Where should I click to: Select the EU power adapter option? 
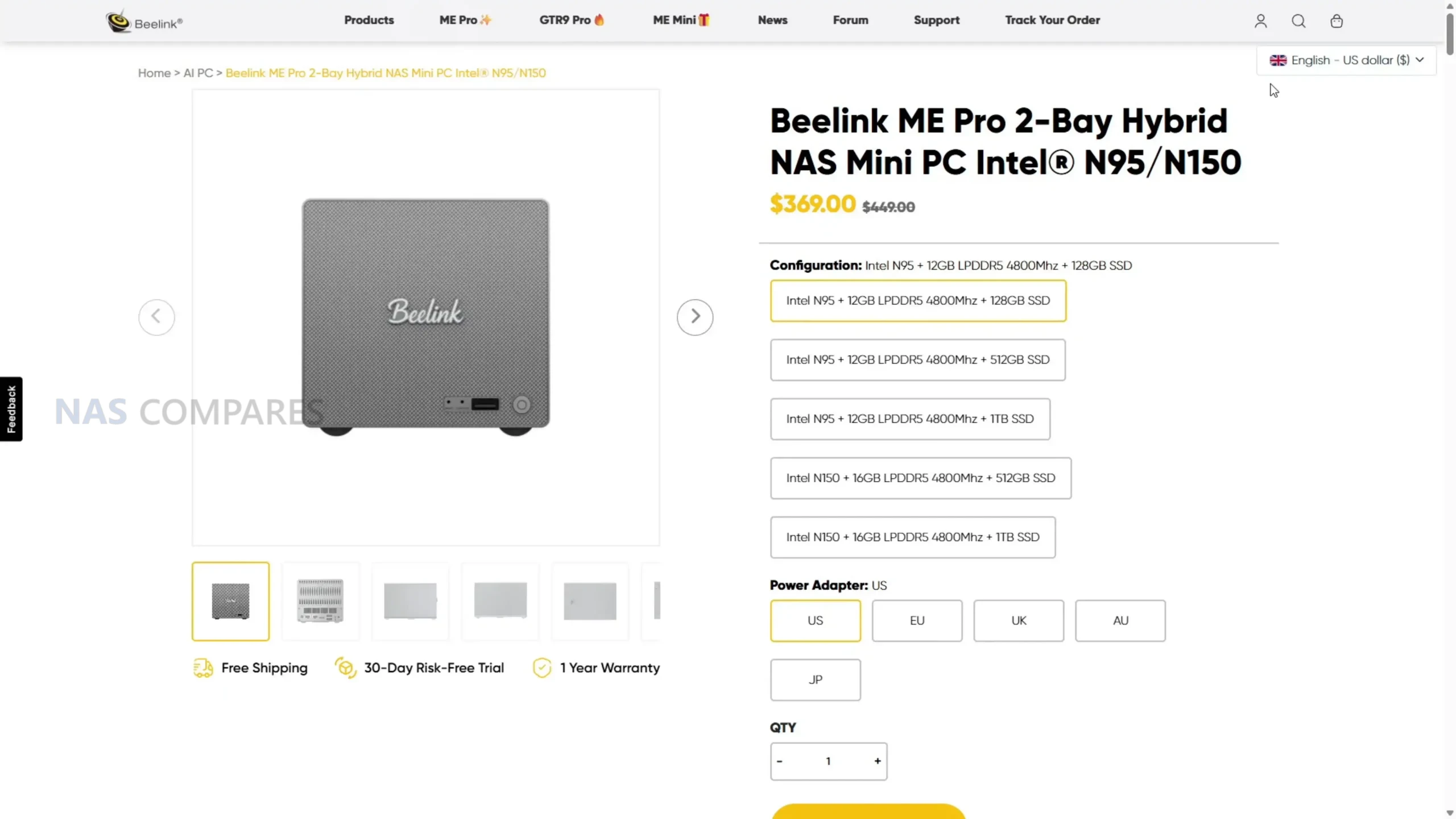[x=917, y=621]
